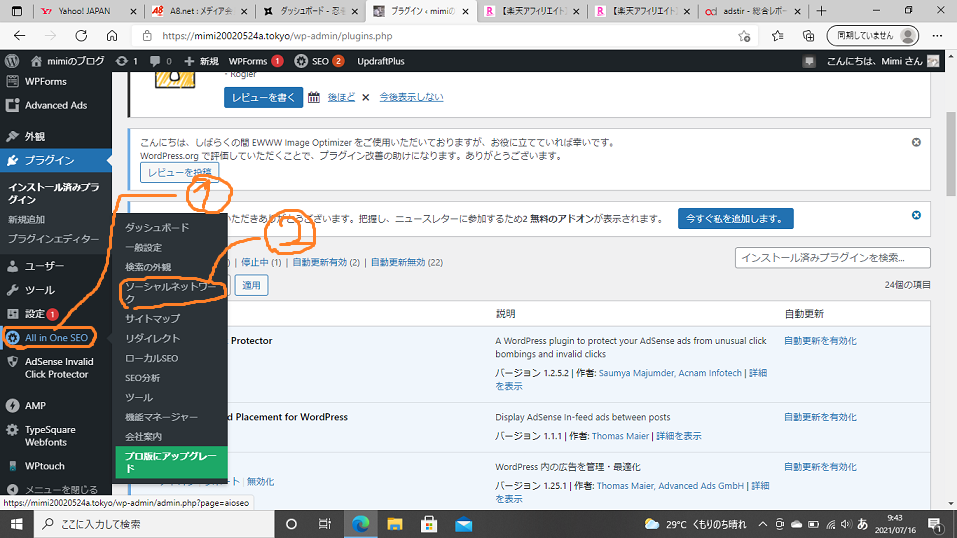
Task: Open the browser home page icon
Action: pos(112,36)
